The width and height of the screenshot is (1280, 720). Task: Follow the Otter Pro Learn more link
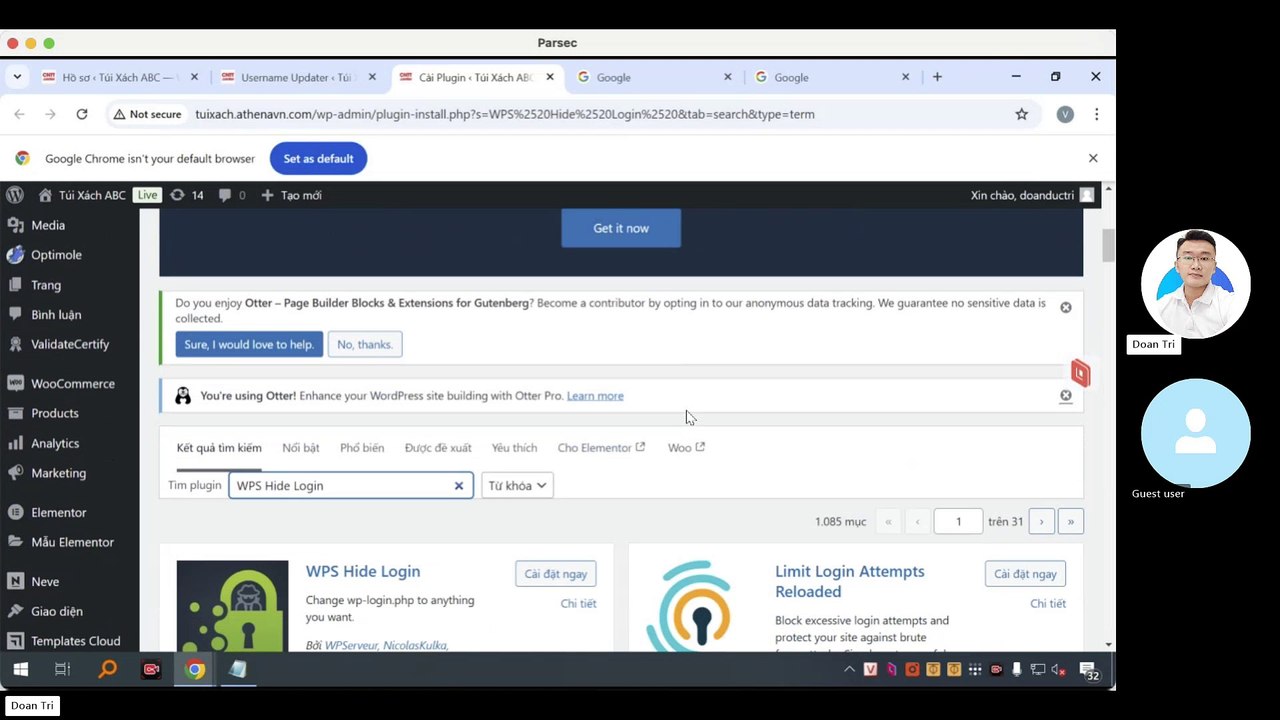(595, 396)
